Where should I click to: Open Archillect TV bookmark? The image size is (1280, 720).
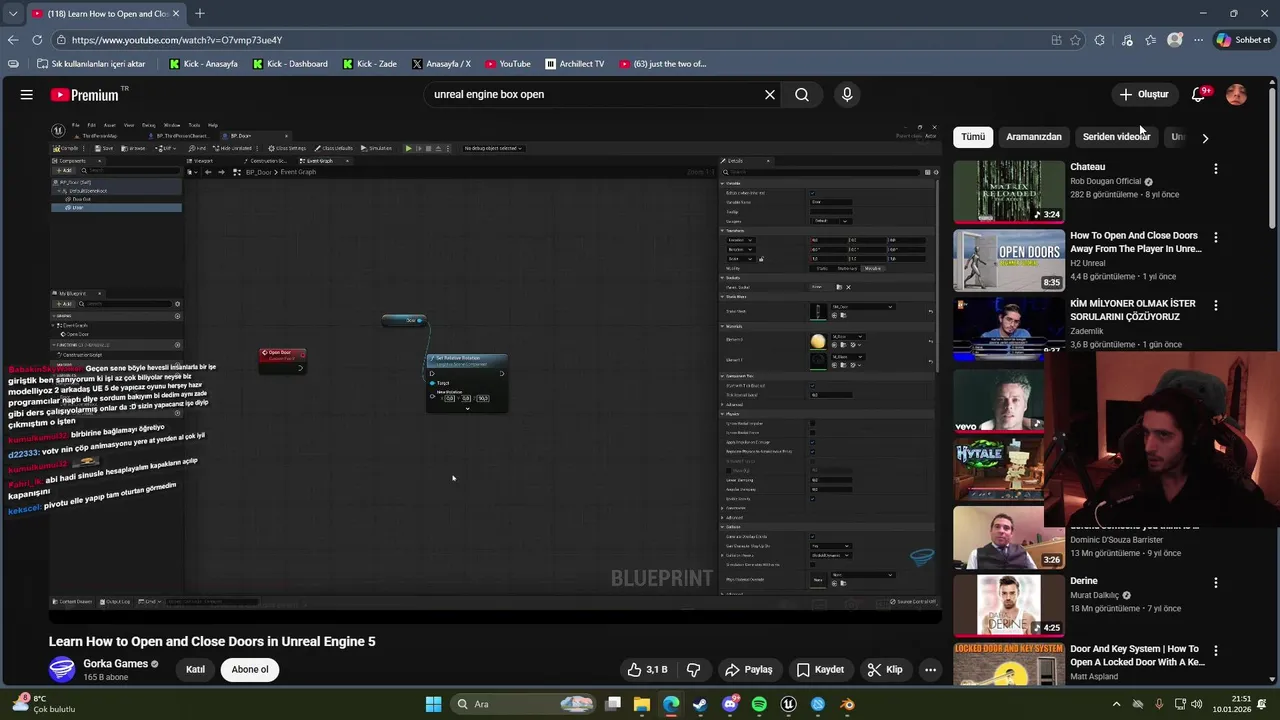[x=575, y=64]
